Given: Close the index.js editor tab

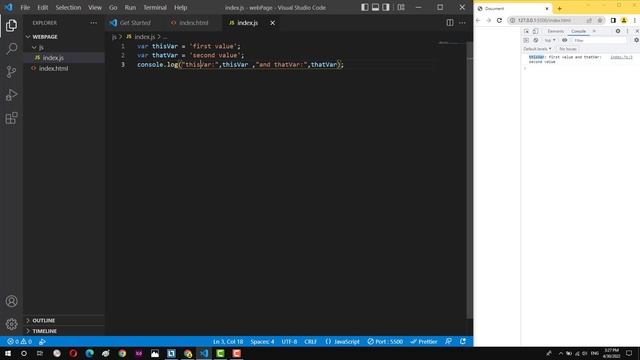Looking at the screenshot, I should tap(272, 23).
